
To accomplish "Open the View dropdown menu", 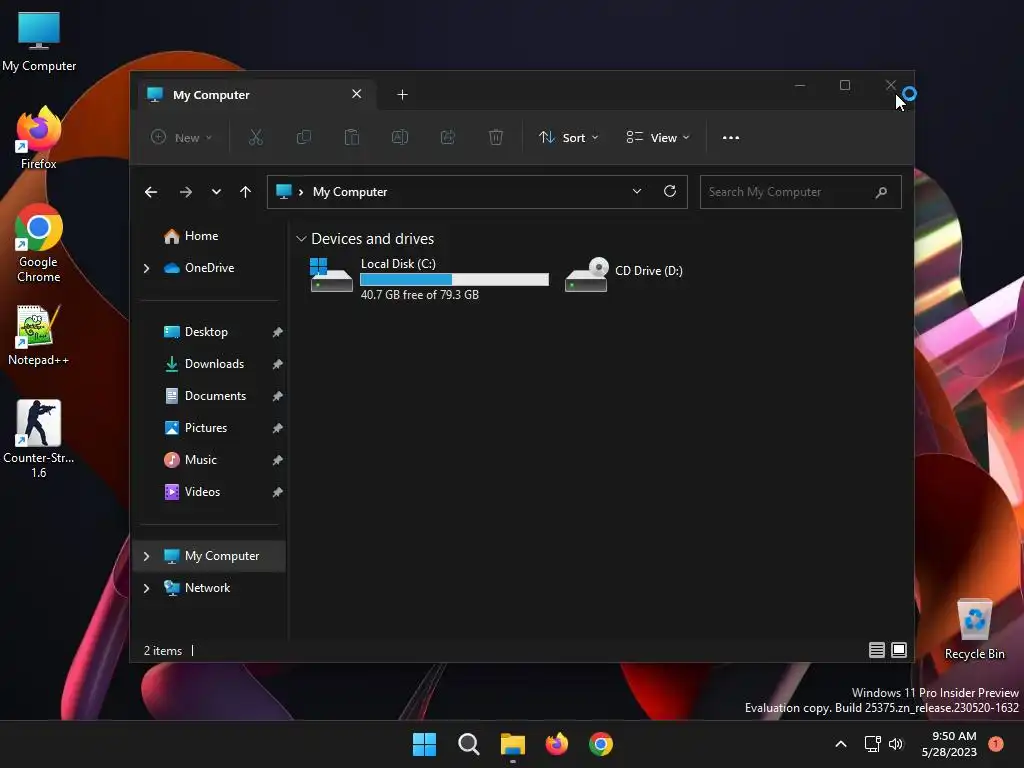I will [x=658, y=137].
